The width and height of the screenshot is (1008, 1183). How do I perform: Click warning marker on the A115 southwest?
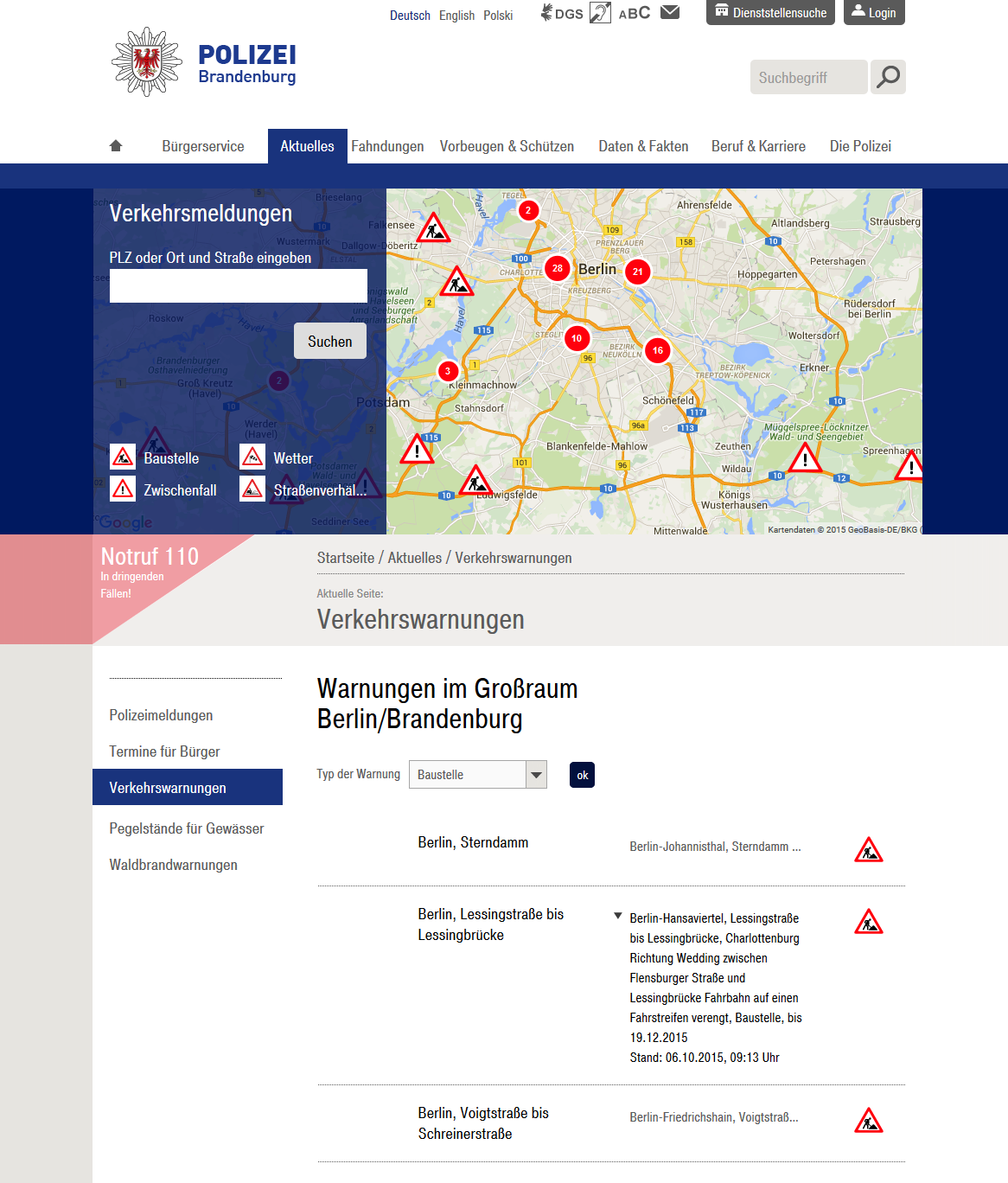click(x=418, y=450)
